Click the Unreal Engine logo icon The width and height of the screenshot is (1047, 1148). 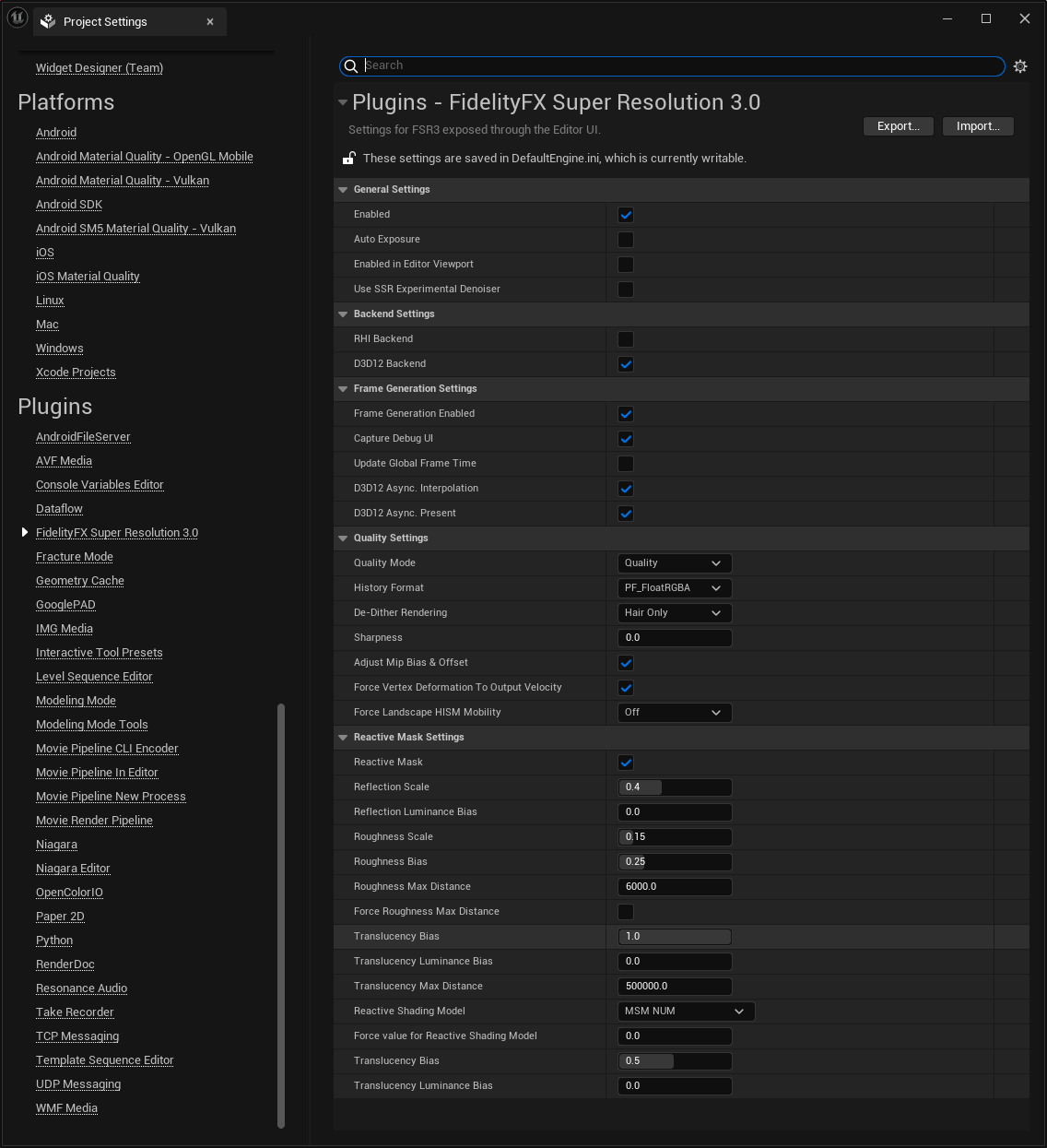pos(18,18)
